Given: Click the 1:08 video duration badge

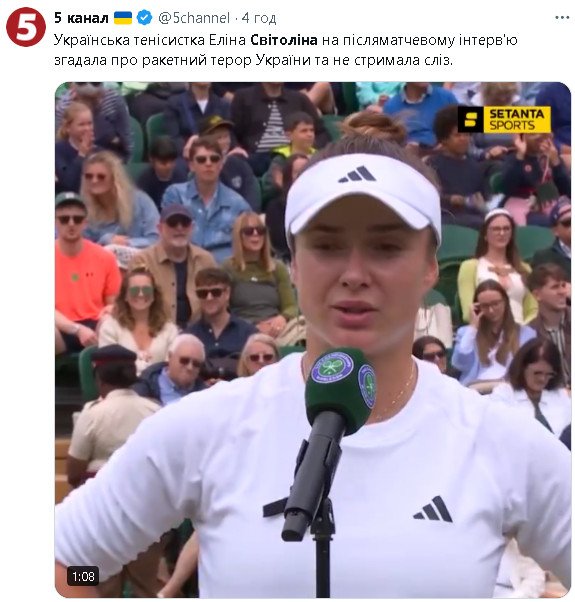Looking at the screenshot, I should (x=83, y=576).
